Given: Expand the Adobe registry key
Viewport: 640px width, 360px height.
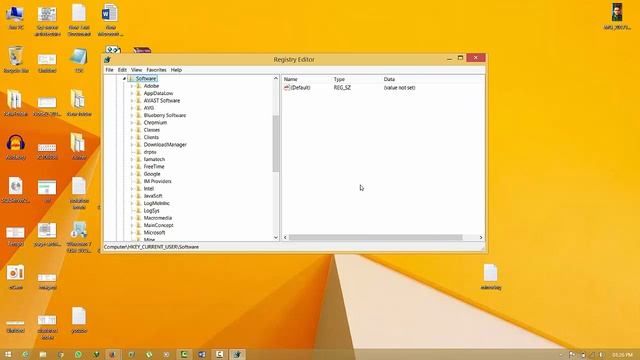Looking at the screenshot, I should pos(132,86).
